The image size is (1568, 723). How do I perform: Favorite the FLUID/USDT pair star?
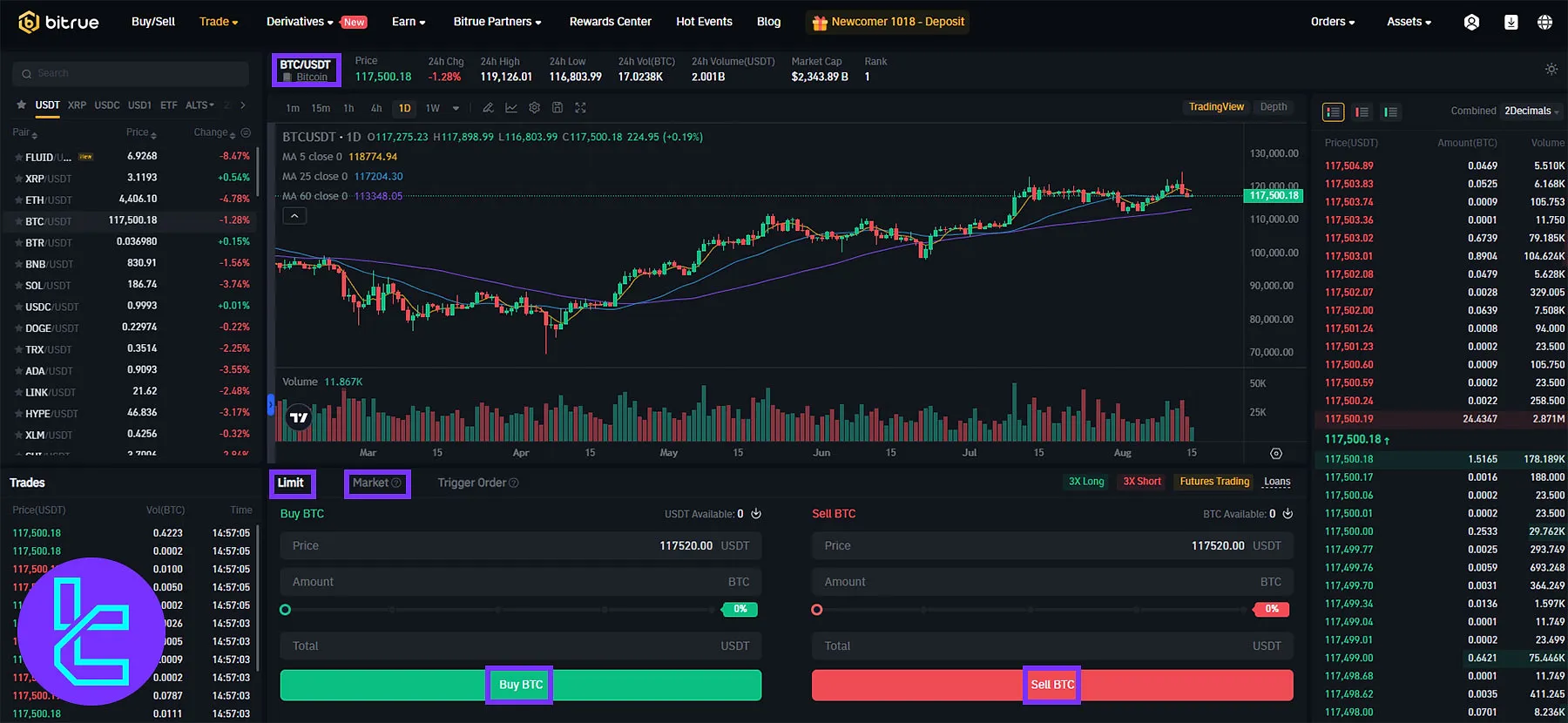tap(18, 158)
